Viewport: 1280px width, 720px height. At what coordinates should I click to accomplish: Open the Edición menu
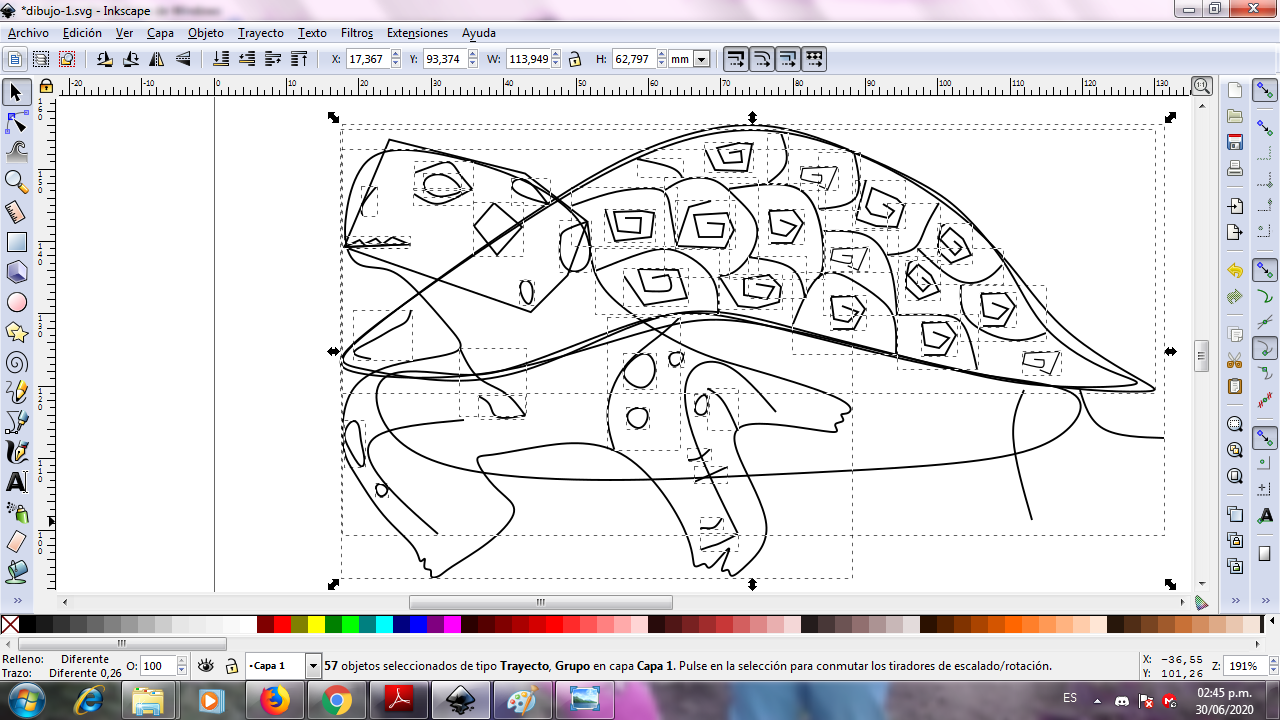coord(82,33)
